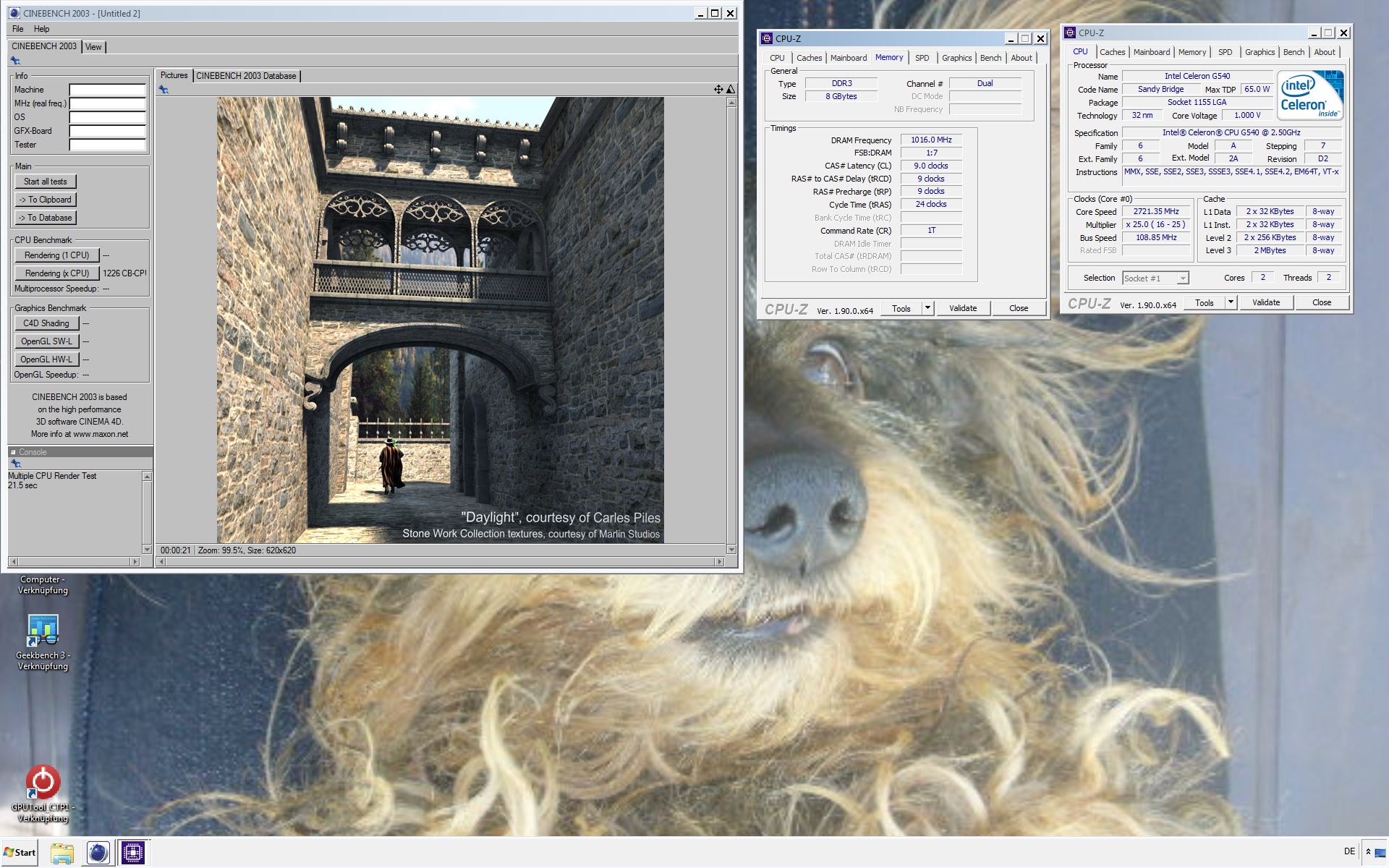Click Validate in Memory CPU-Z window
Image resolution: width=1389 pixels, height=868 pixels.
coord(963,308)
